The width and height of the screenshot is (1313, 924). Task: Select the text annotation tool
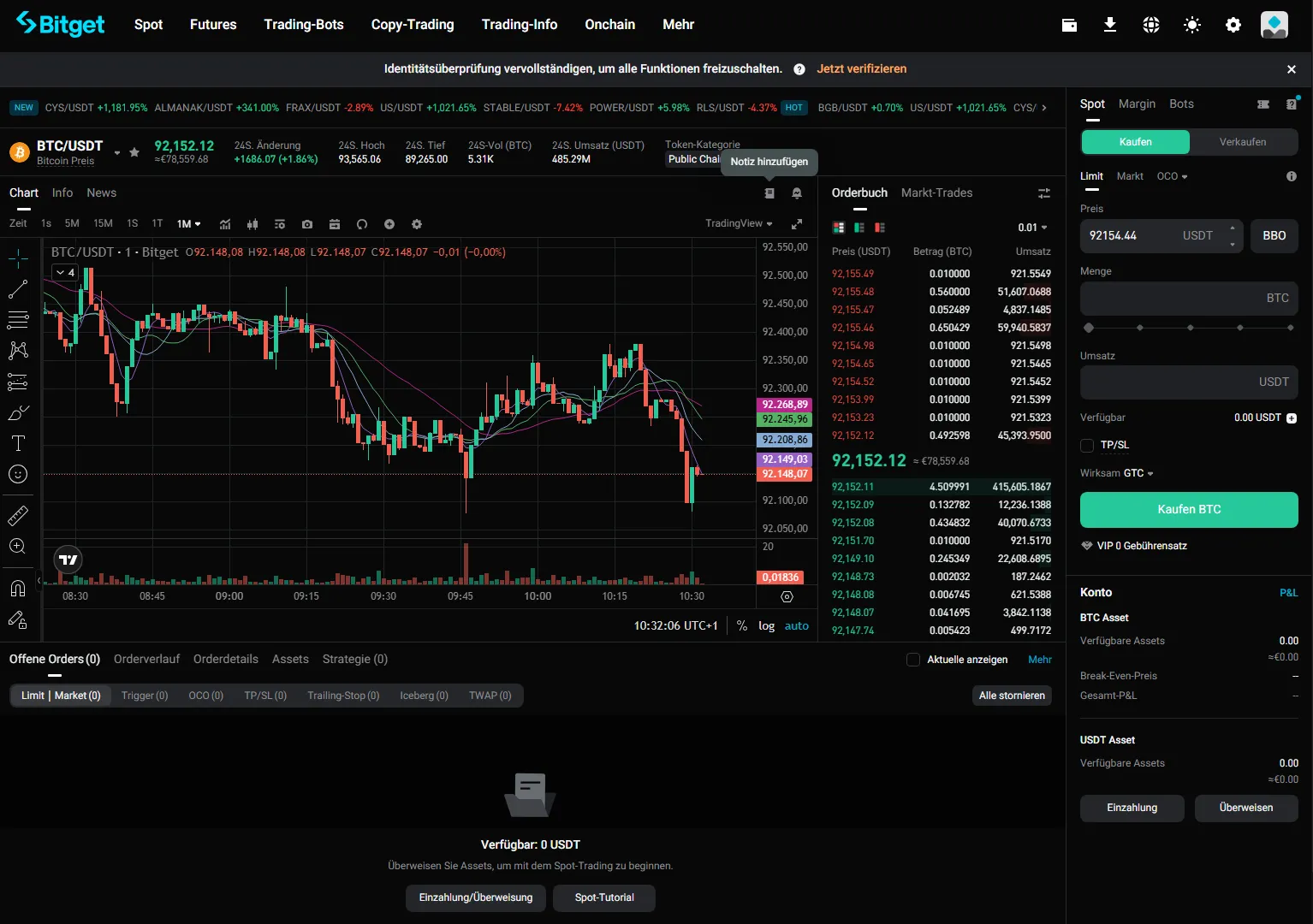click(18, 443)
